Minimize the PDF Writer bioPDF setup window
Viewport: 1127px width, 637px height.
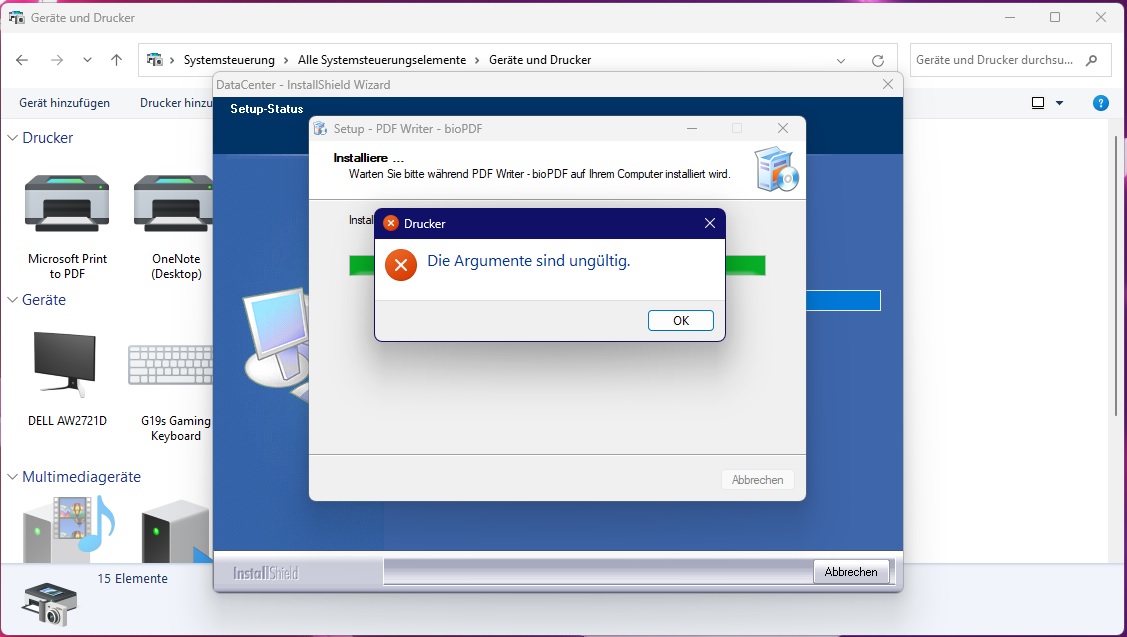[x=691, y=129]
